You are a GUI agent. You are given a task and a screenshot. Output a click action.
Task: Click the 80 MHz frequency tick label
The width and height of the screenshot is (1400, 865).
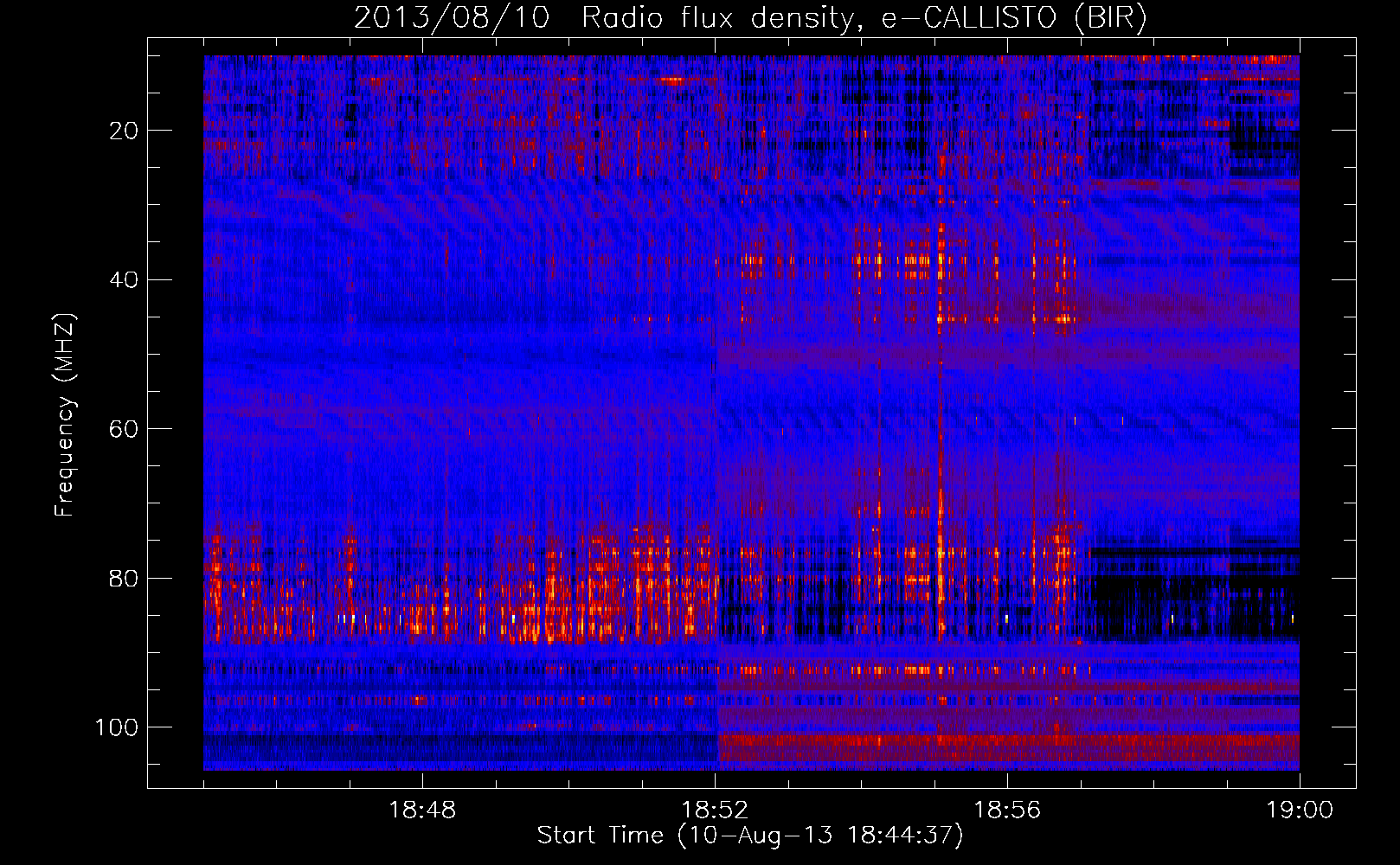coord(124,578)
